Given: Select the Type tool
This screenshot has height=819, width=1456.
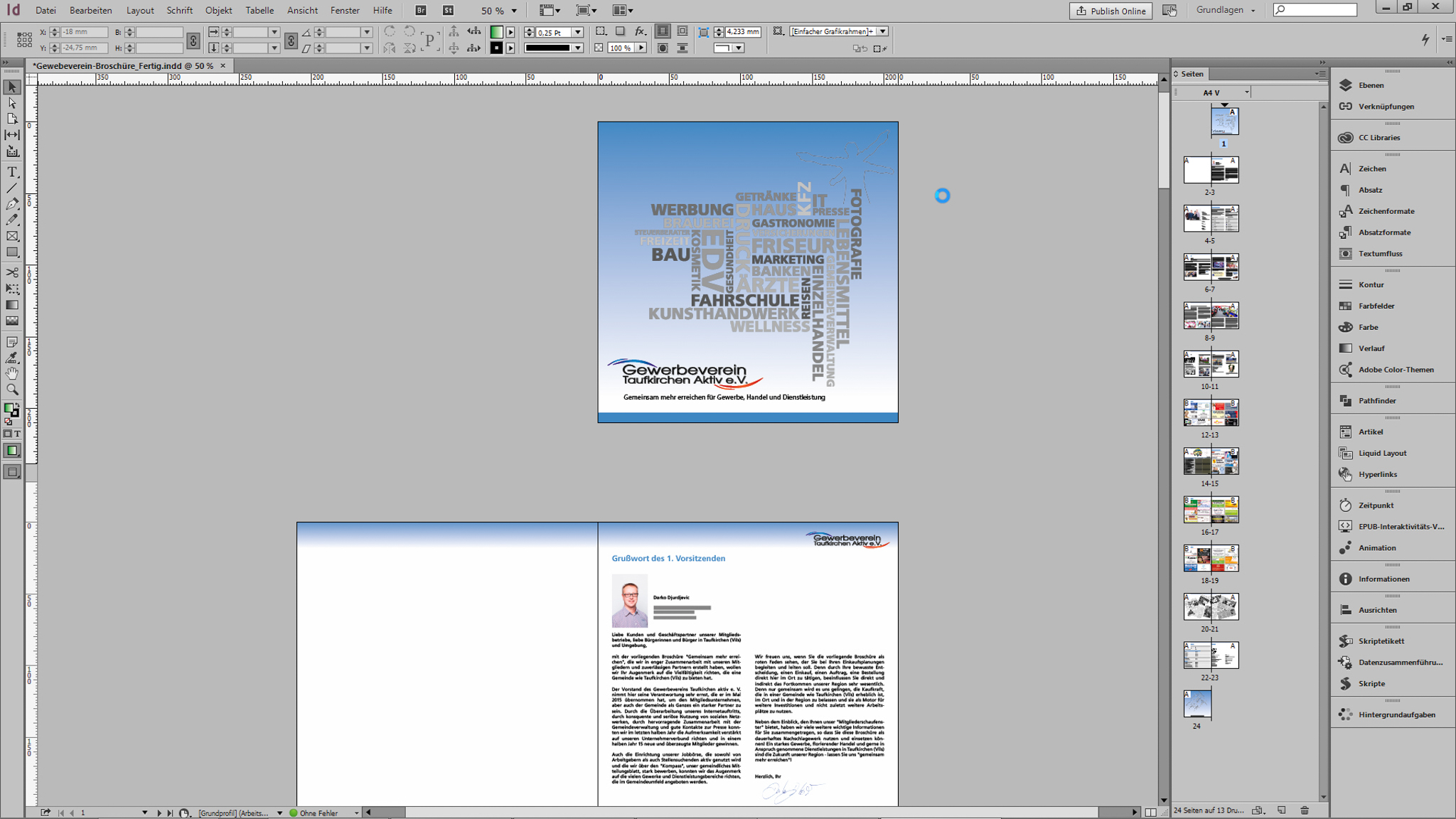Looking at the screenshot, I should coord(12,172).
